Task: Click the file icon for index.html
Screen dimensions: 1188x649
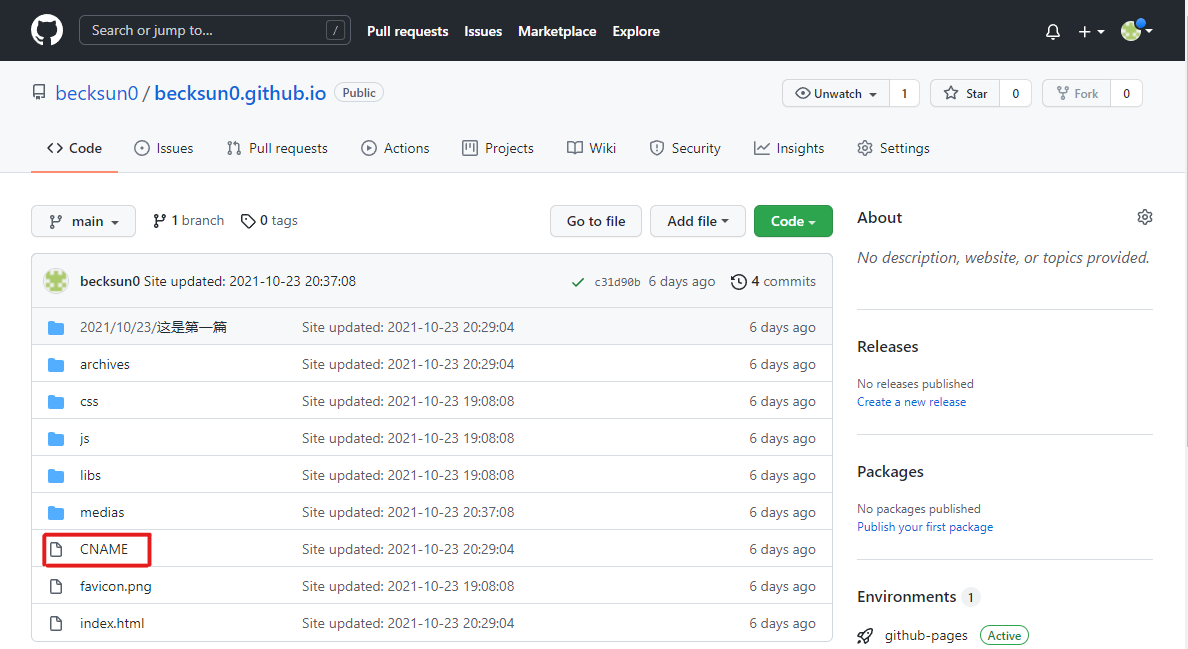Action: [56, 623]
